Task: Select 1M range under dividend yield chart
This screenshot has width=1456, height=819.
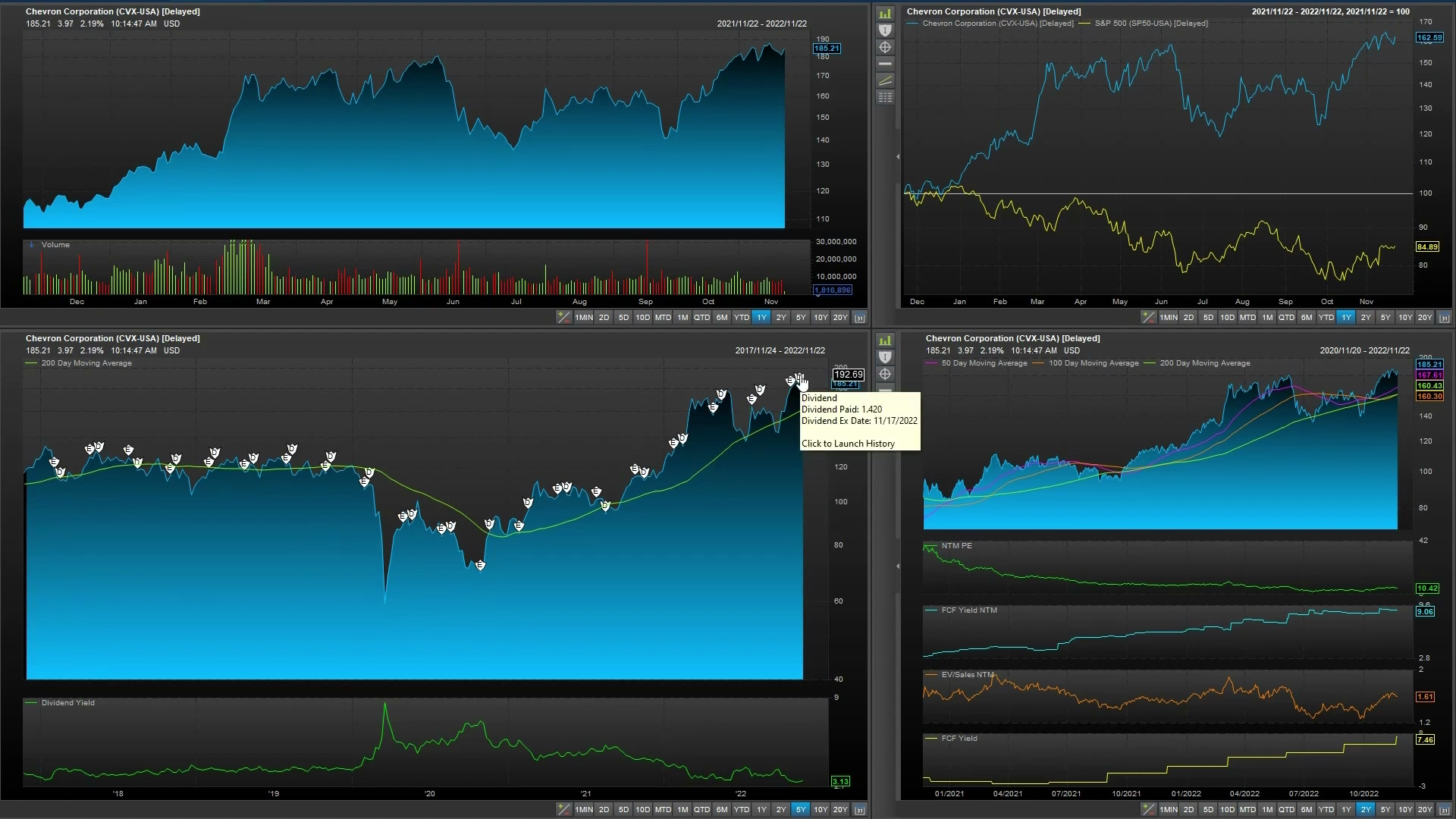Action: pos(682,810)
